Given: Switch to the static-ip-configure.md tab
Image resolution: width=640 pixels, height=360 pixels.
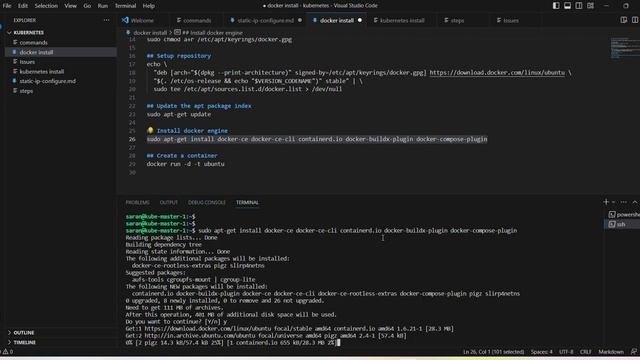Looking at the screenshot, I should click(265, 20).
